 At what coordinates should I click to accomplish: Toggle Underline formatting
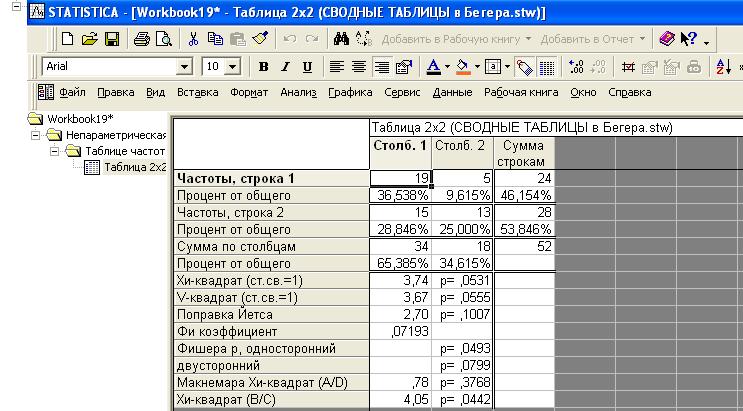(307, 67)
